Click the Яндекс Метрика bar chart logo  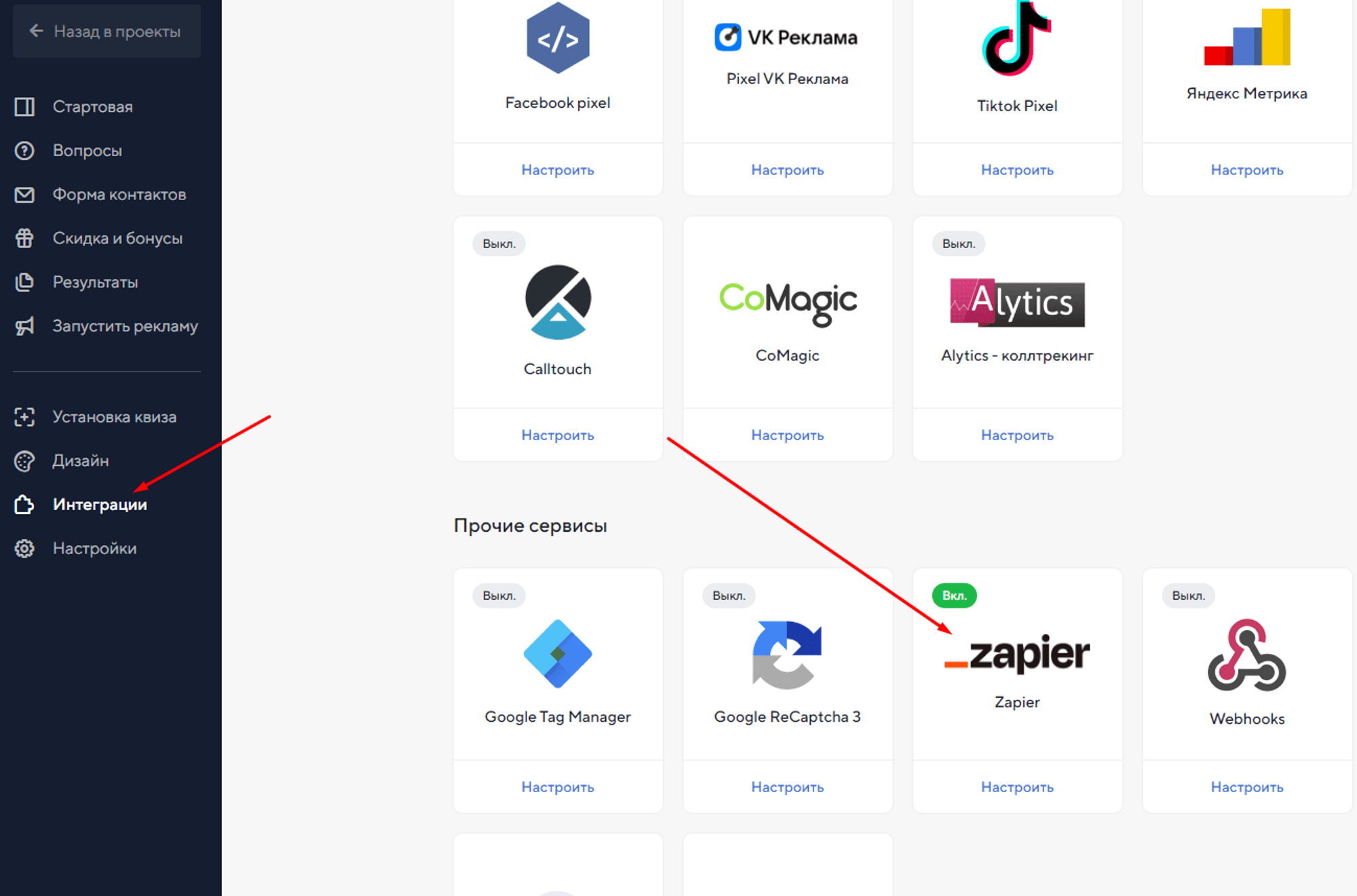(1247, 37)
